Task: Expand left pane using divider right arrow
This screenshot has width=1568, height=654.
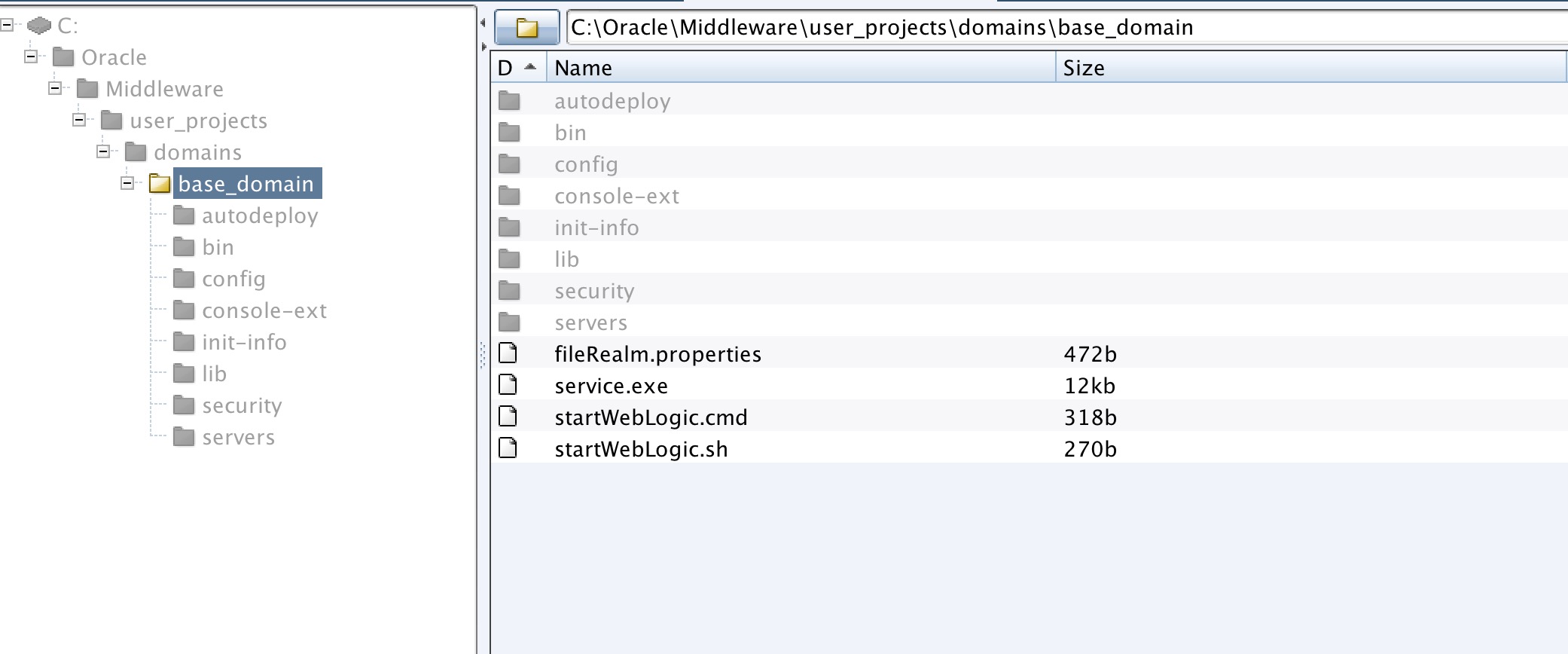Action: [484, 47]
